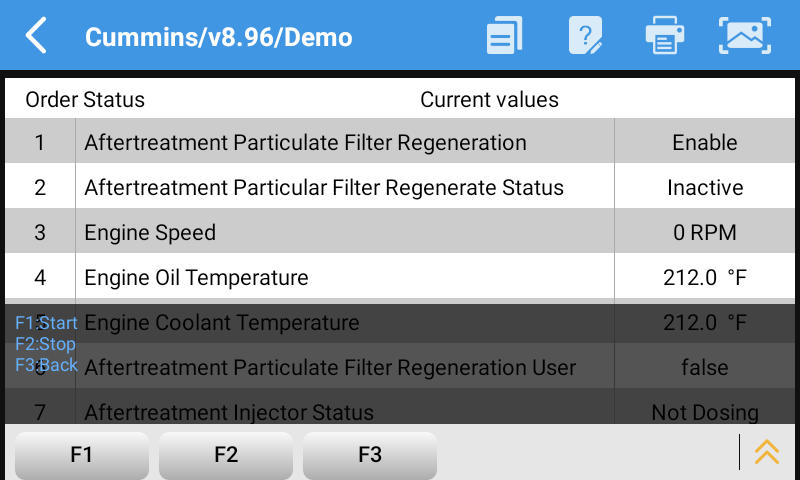Click the printer icon
Screen dimensions: 800x480
point(664,36)
